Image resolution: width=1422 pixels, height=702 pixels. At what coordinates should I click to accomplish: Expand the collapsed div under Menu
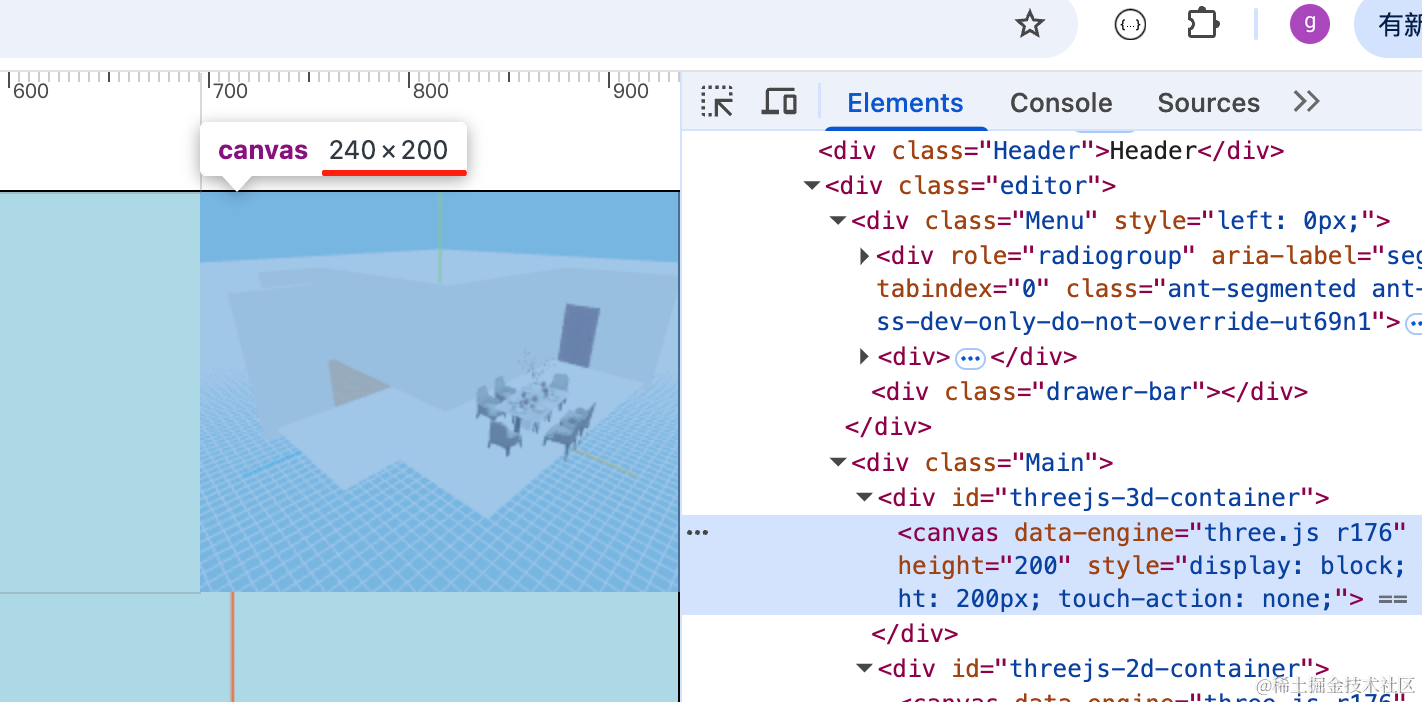pos(864,357)
